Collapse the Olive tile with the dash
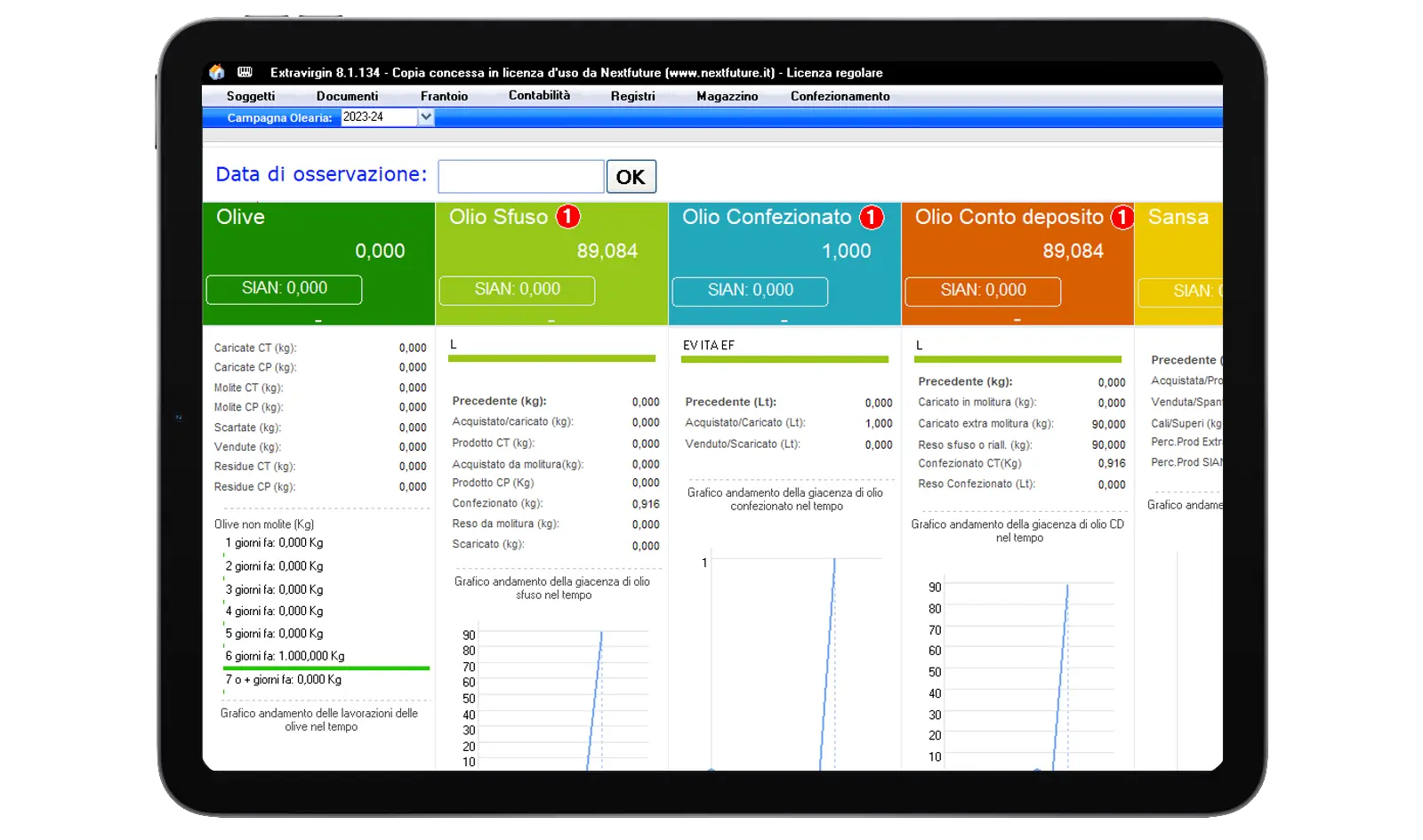The height and width of the screenshot is (840, 1423). click(x=318, y=320)
